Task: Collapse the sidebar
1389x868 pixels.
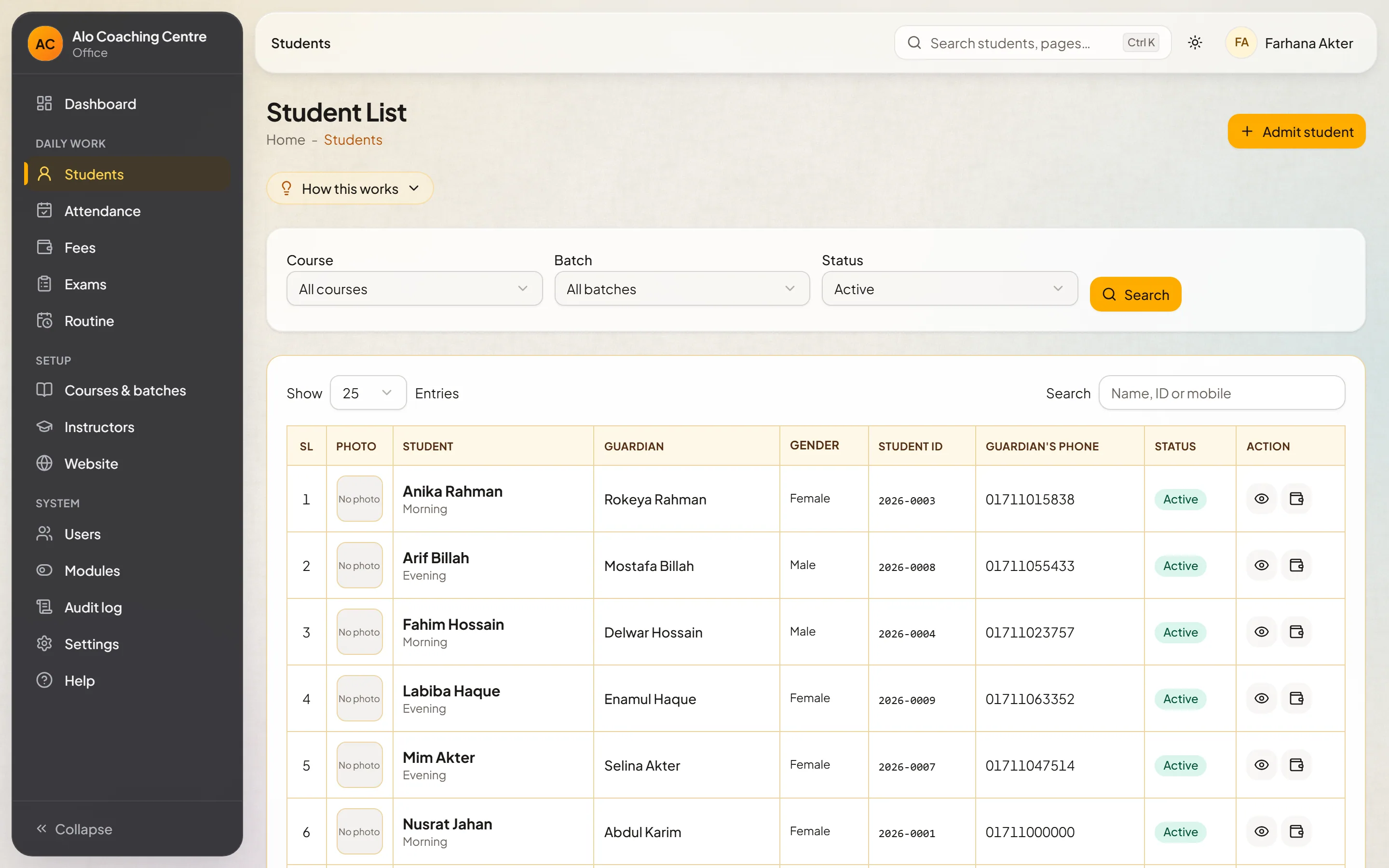Action: click(x=75, y=829)
